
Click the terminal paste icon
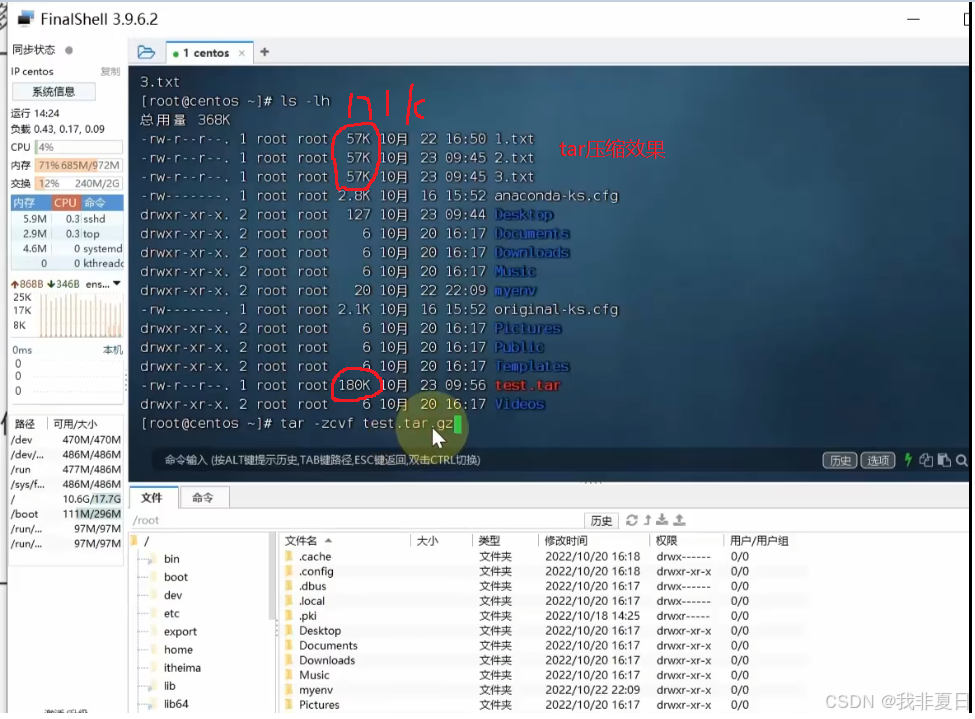point(944,460)
